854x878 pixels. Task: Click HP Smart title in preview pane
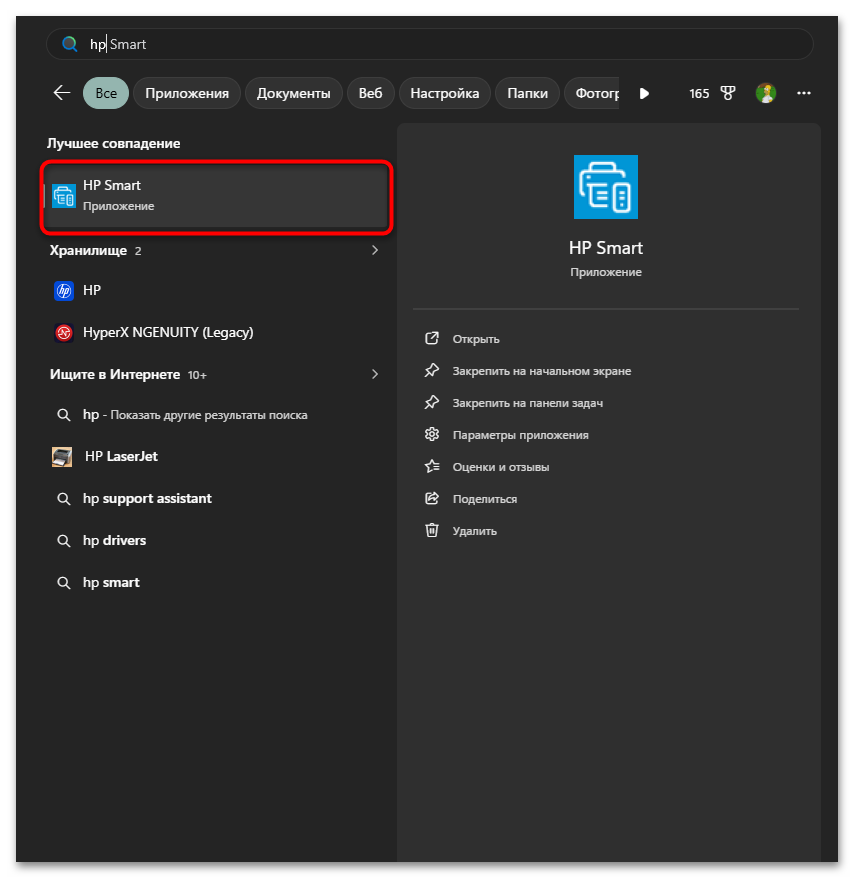pyautogui.click(x=606, y=248)
